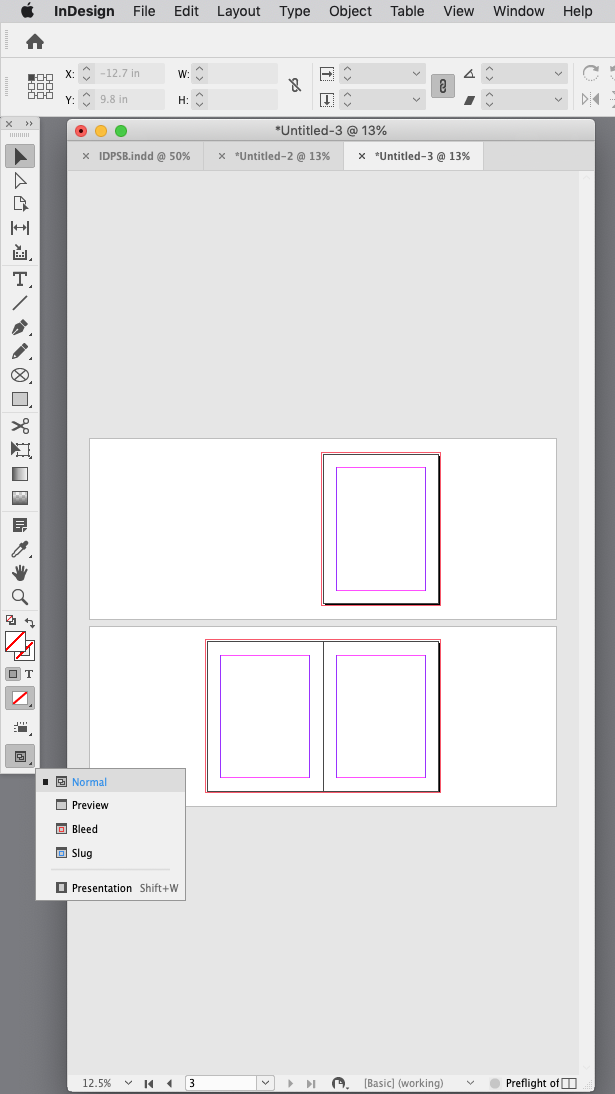Select the Hand tool
Screen dimensions: 615x1094
20,573
